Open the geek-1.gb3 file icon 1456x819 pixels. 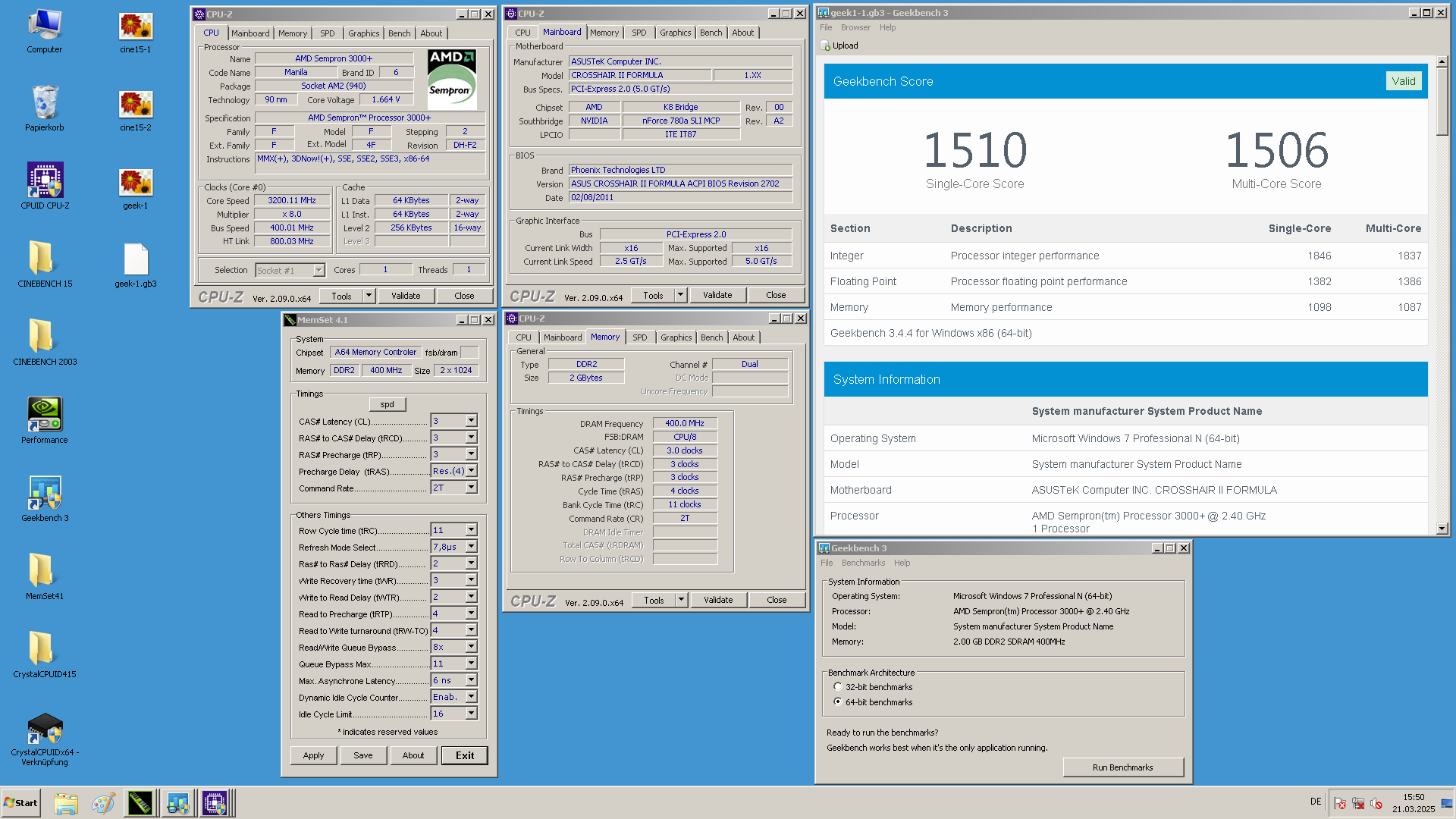click(136, 265)
